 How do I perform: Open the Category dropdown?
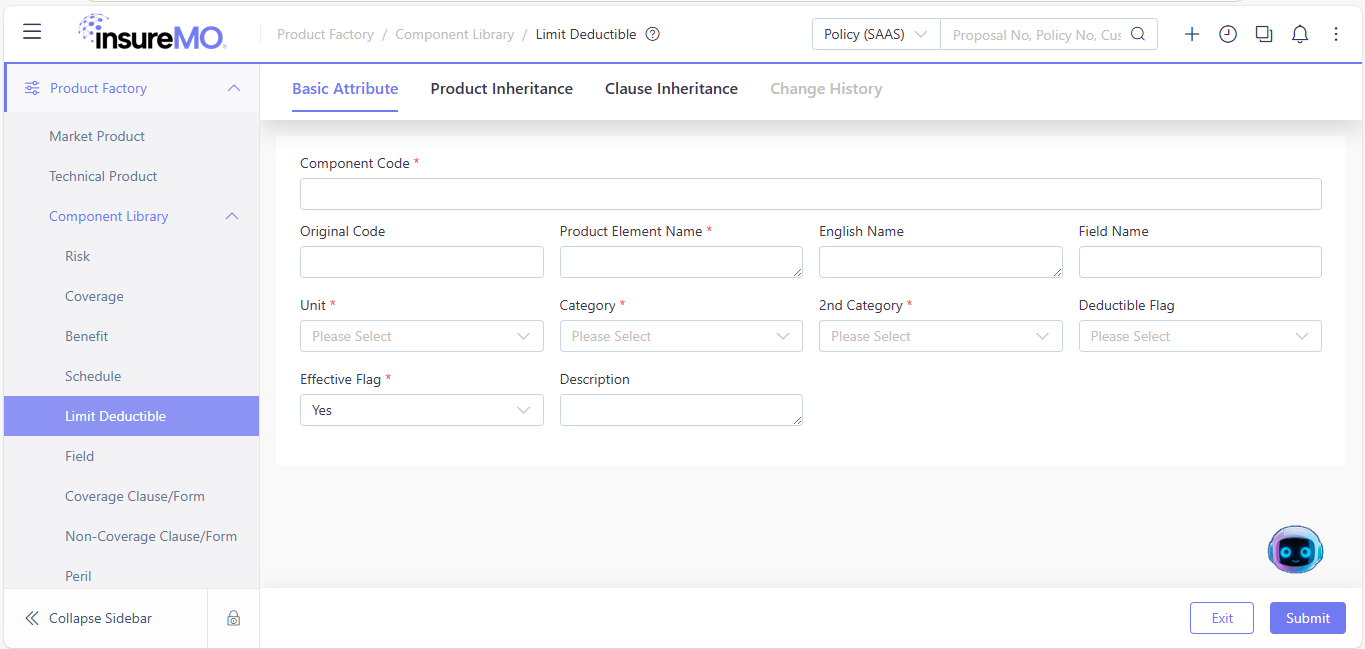(681, 336)
